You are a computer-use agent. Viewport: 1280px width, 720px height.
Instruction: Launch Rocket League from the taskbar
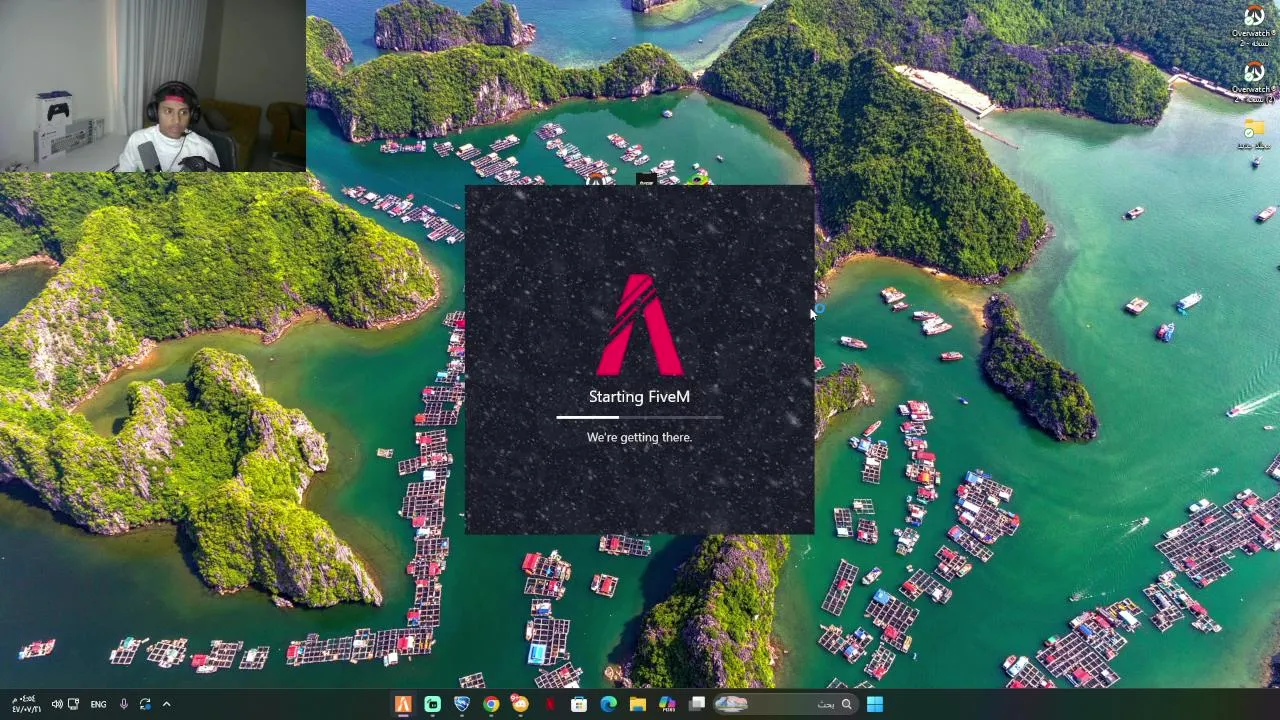coord(461,704)
